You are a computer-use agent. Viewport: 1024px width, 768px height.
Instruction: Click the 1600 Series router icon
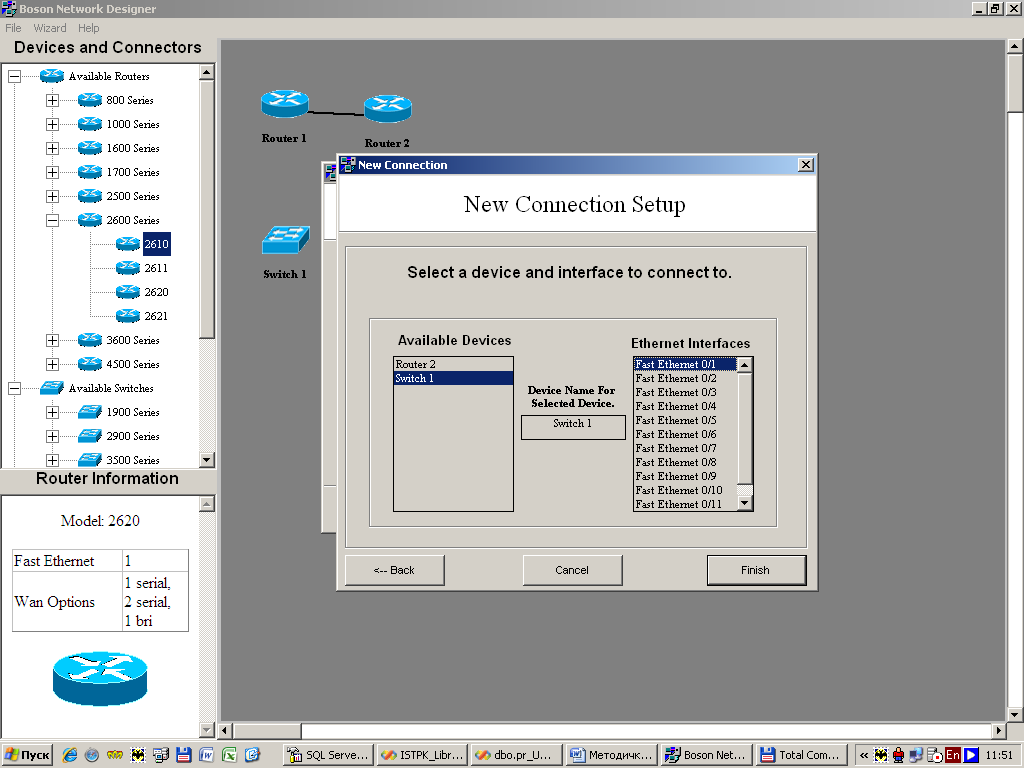click(89, 148)
